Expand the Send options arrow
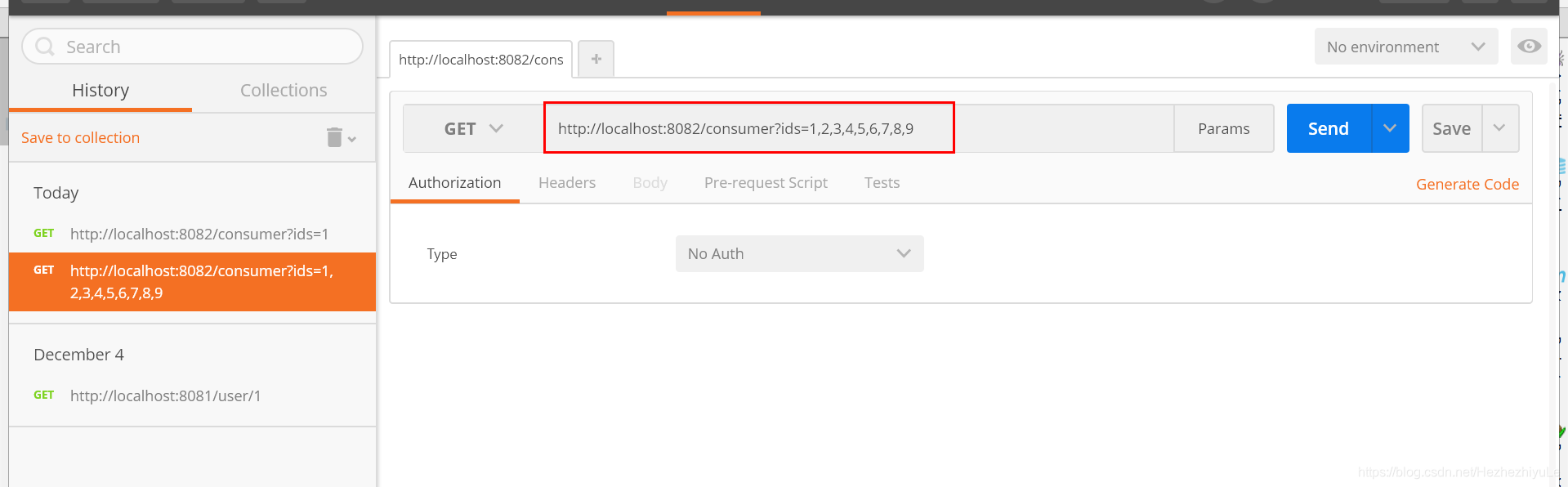The width and height of the screenshot is (1568, 487). coord(1390,128)
